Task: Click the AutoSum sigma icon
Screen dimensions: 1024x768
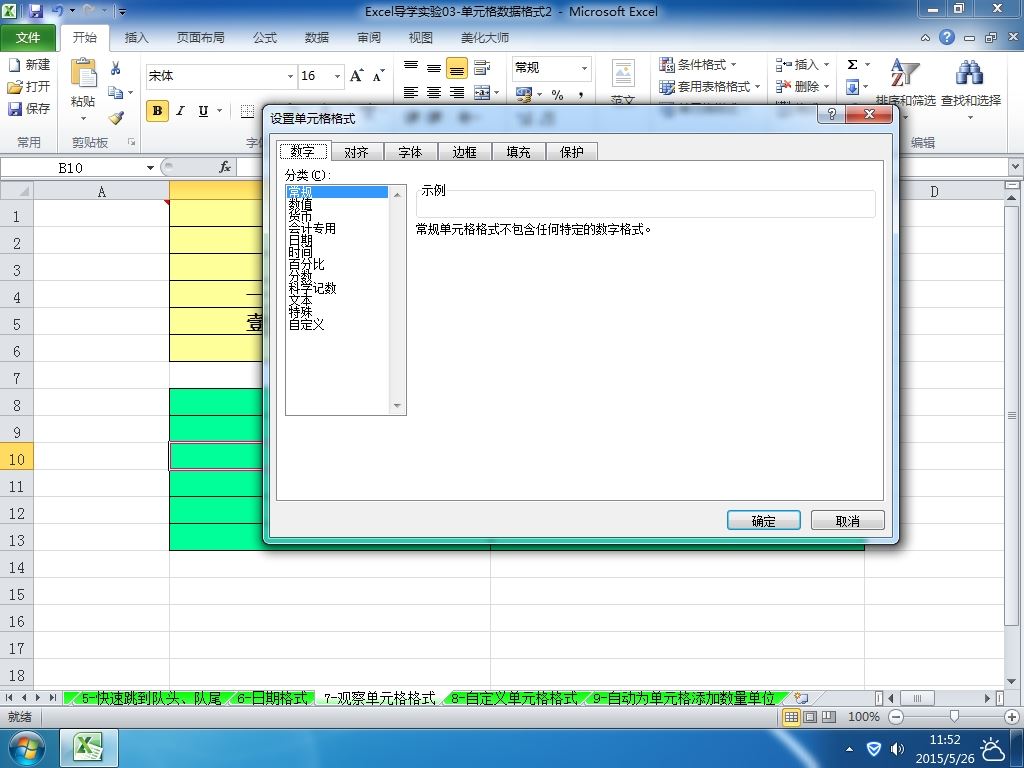Action: 852,65
